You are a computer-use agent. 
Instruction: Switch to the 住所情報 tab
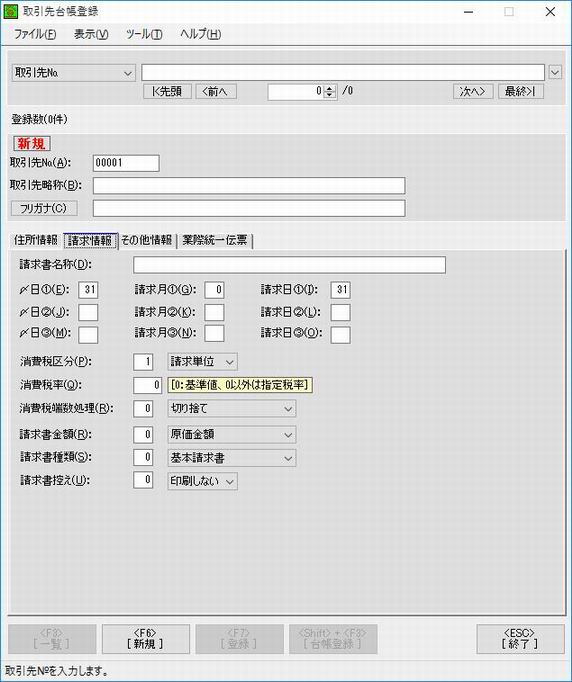pos(36,240)
